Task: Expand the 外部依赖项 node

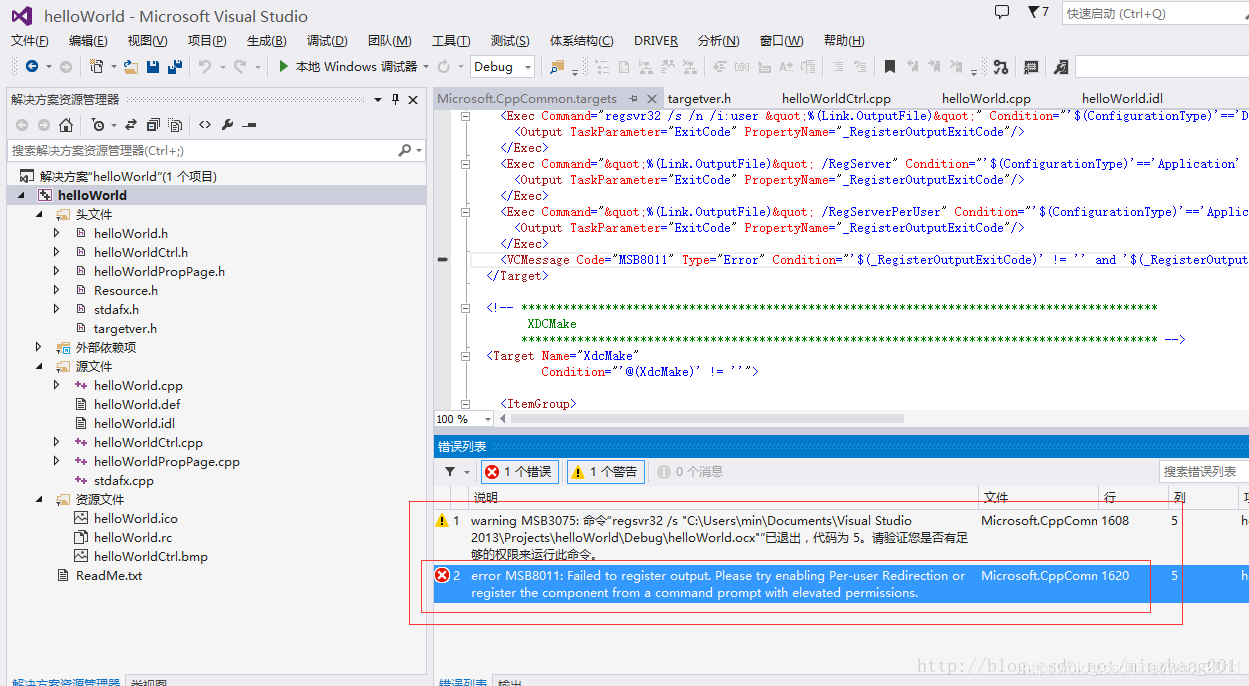Action: [40, 347]
